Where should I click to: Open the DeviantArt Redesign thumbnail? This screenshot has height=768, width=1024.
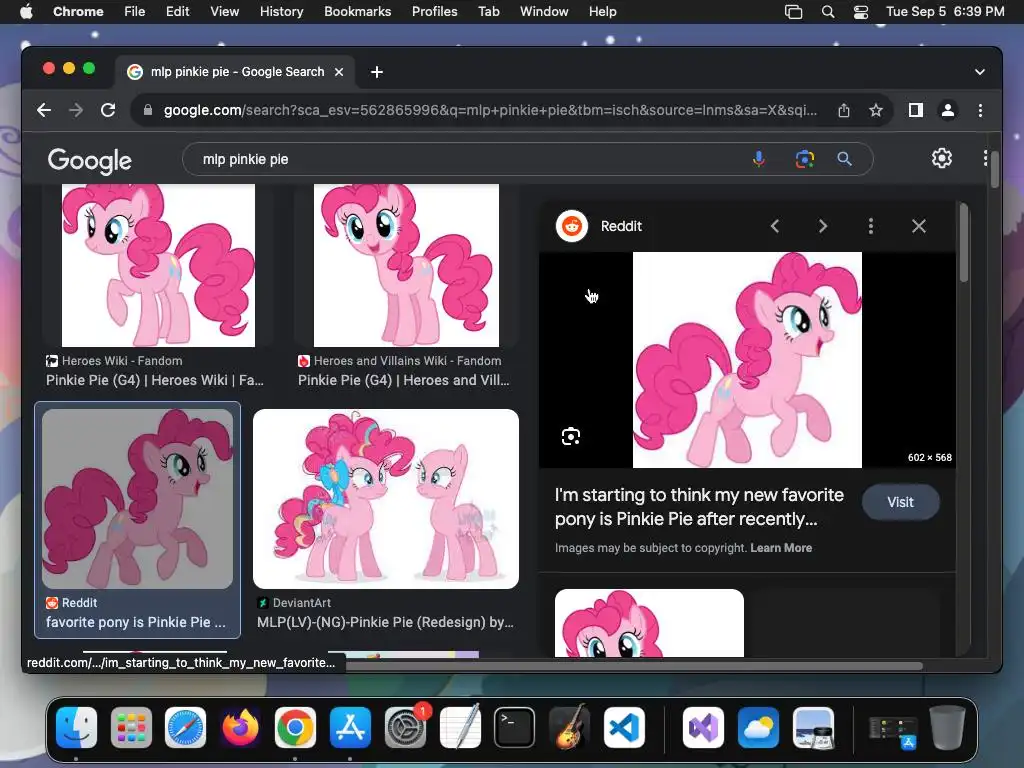[386, 499]
